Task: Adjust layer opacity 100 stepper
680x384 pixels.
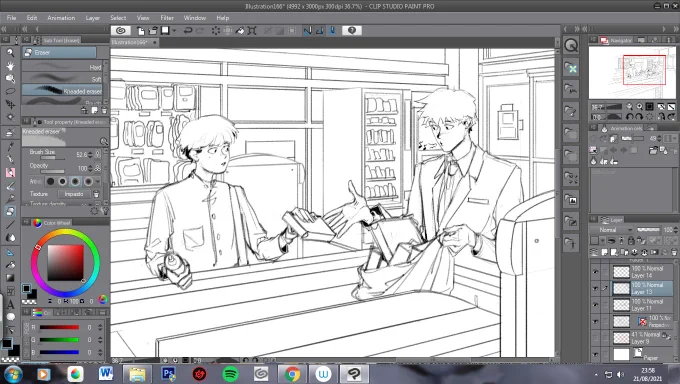Action: click(x=676, y=230)
